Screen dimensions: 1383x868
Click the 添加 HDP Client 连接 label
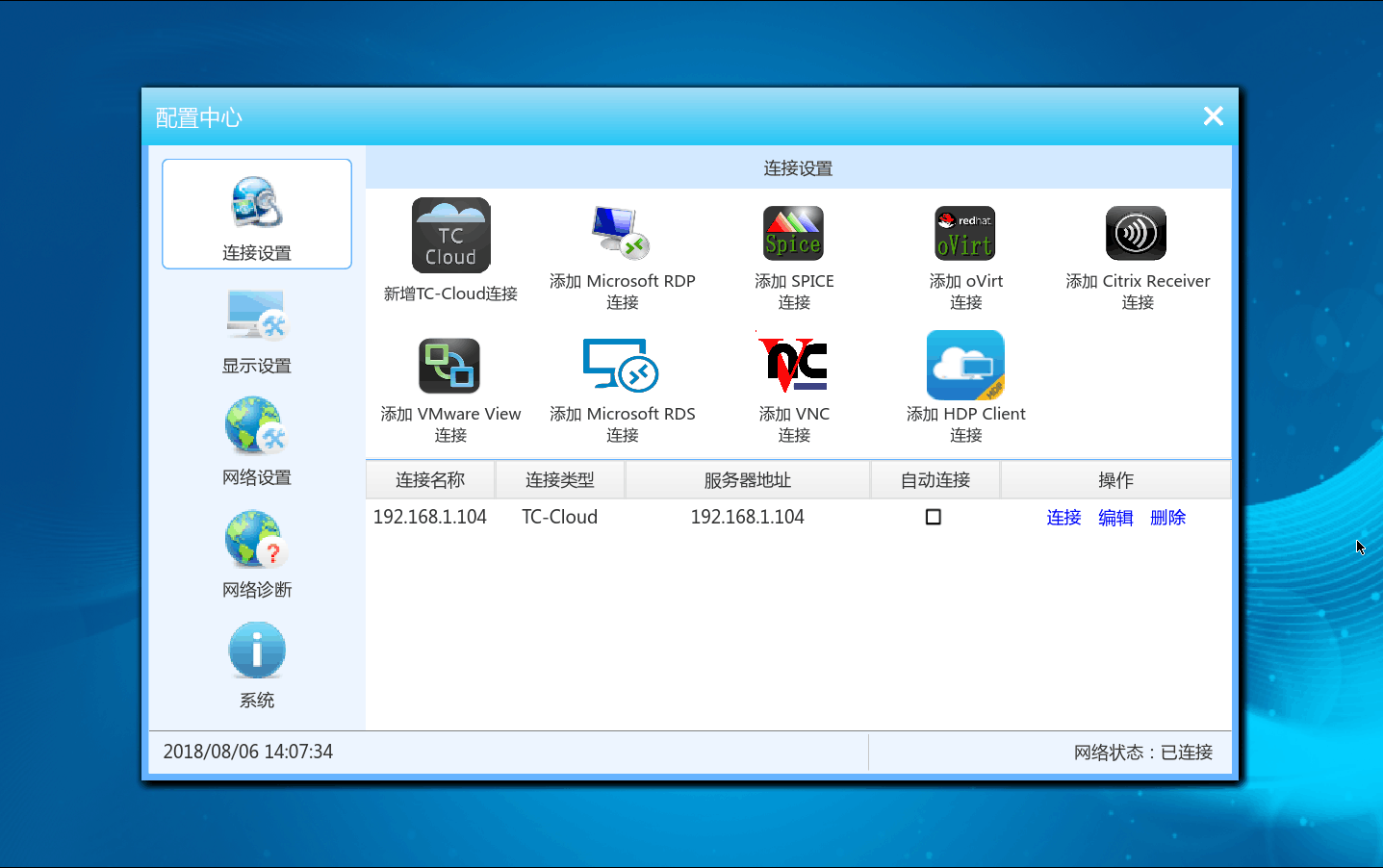(x=966, y=424)
